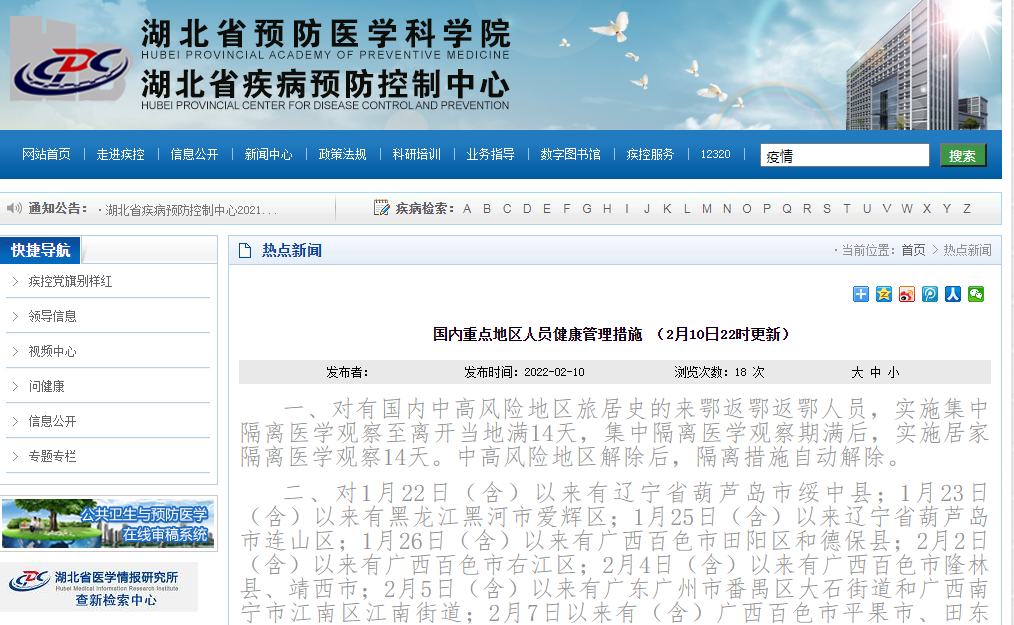The image size is (1014, 625).
Task: Click the CDC logo in header
Action: (70, 67)
